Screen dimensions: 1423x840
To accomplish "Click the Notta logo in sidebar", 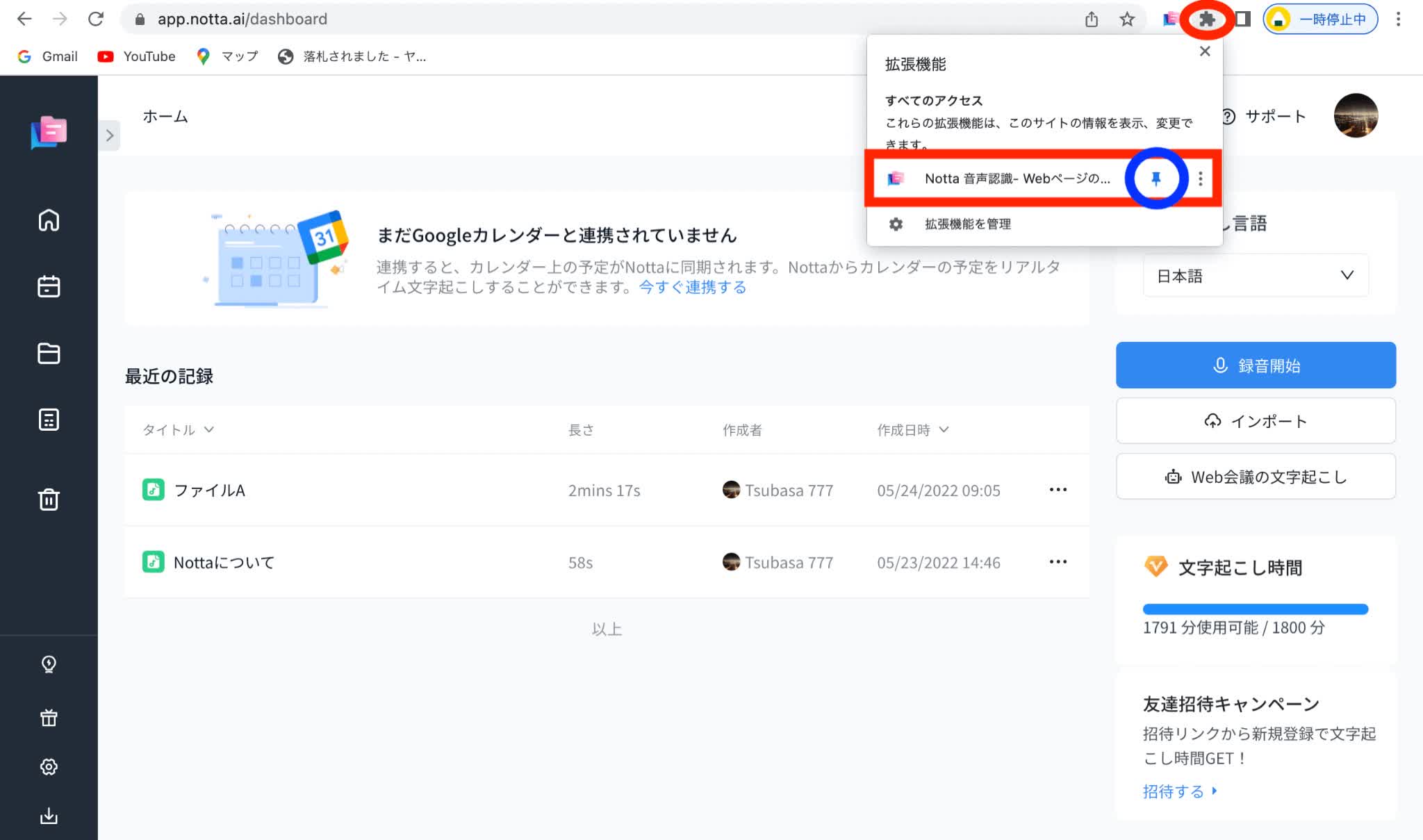I will click(49, 132).
